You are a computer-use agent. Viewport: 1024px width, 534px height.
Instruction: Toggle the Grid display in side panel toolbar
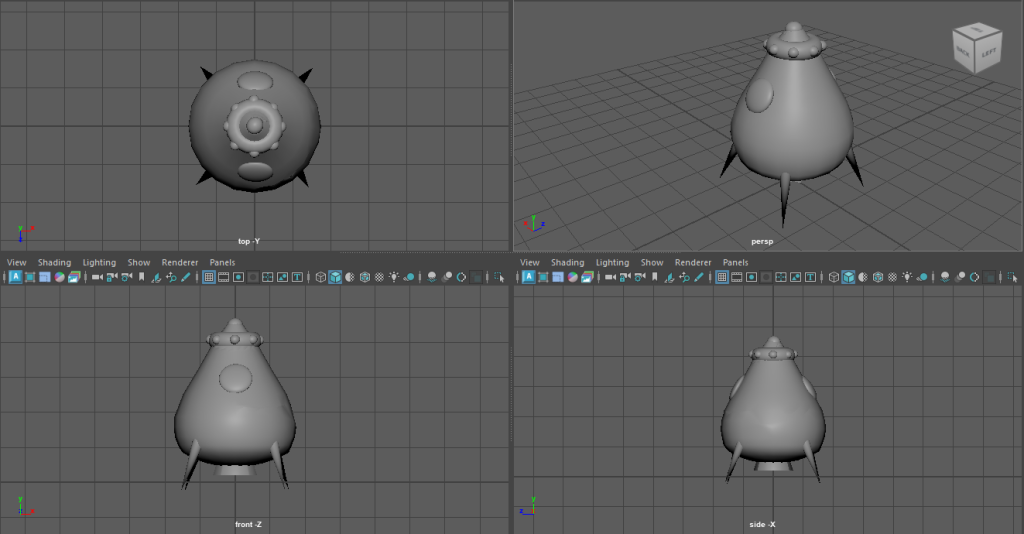(722, 277)
